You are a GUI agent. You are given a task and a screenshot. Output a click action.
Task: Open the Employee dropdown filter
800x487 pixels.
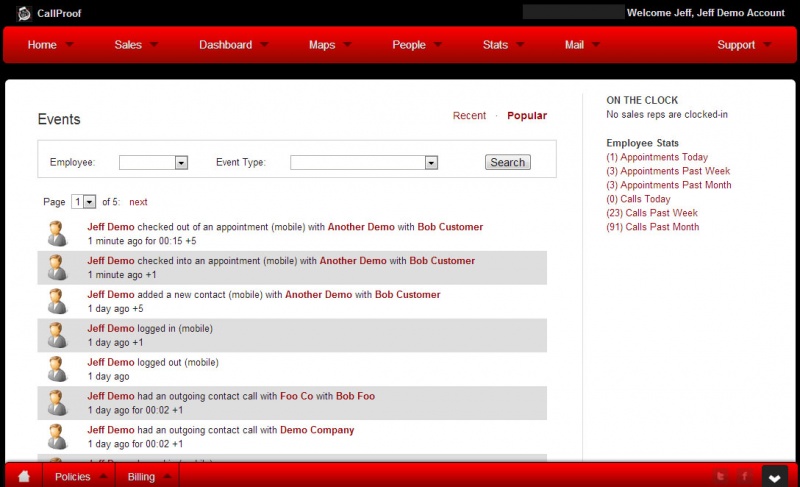pos(154,162)
